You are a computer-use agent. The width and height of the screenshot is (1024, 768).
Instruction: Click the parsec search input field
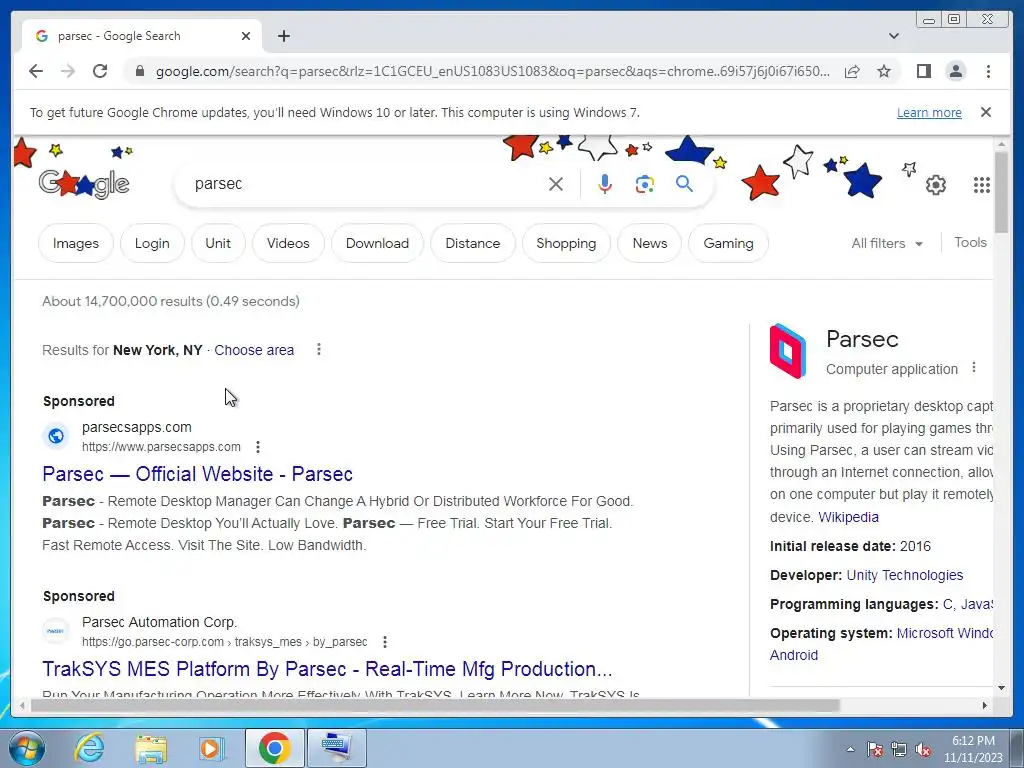(x=366, y=184)
